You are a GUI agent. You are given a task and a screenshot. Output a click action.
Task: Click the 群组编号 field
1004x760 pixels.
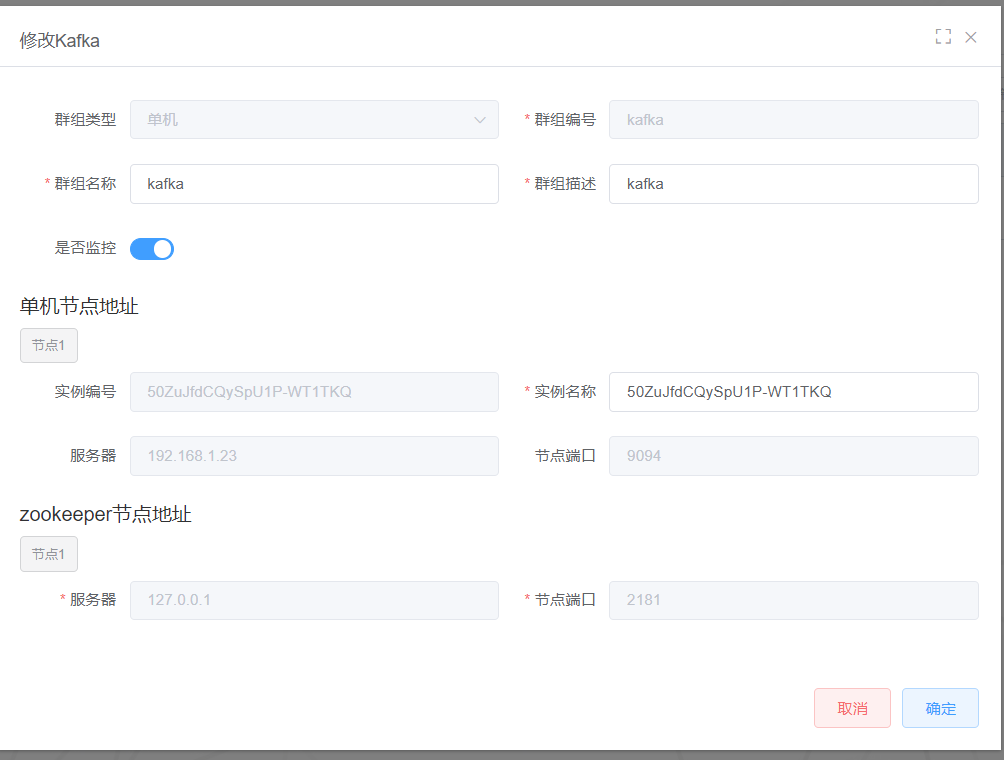point(793,120)
